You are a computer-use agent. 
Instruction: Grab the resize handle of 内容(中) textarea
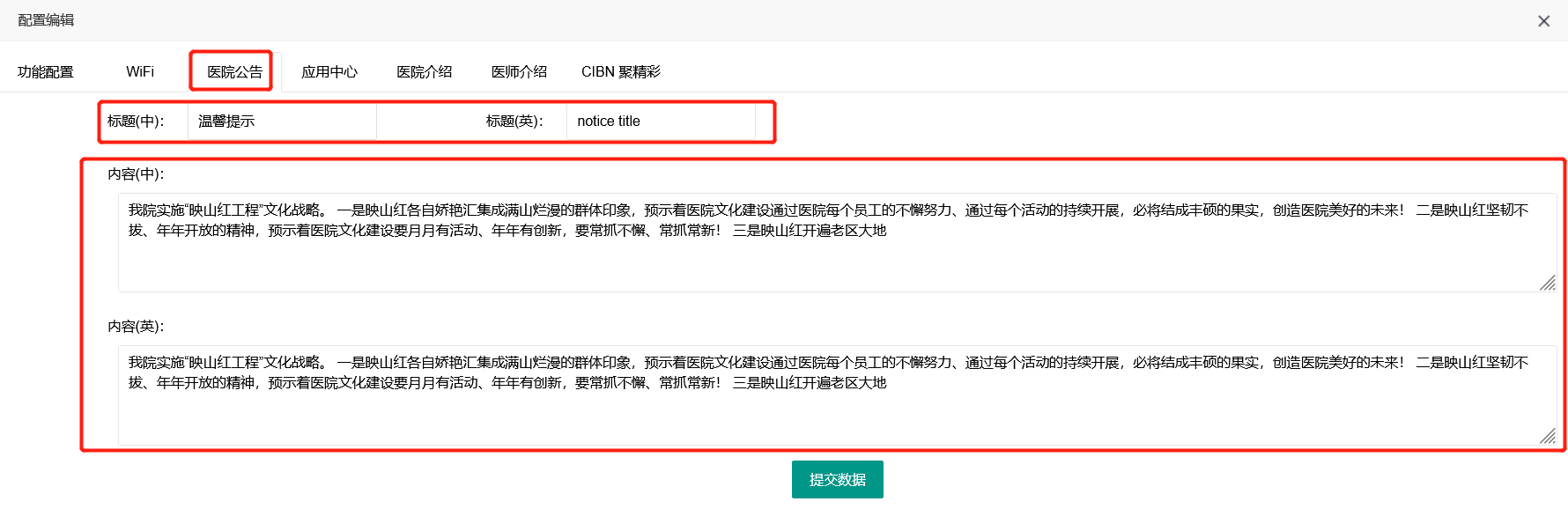click(x=1548, y=283)
